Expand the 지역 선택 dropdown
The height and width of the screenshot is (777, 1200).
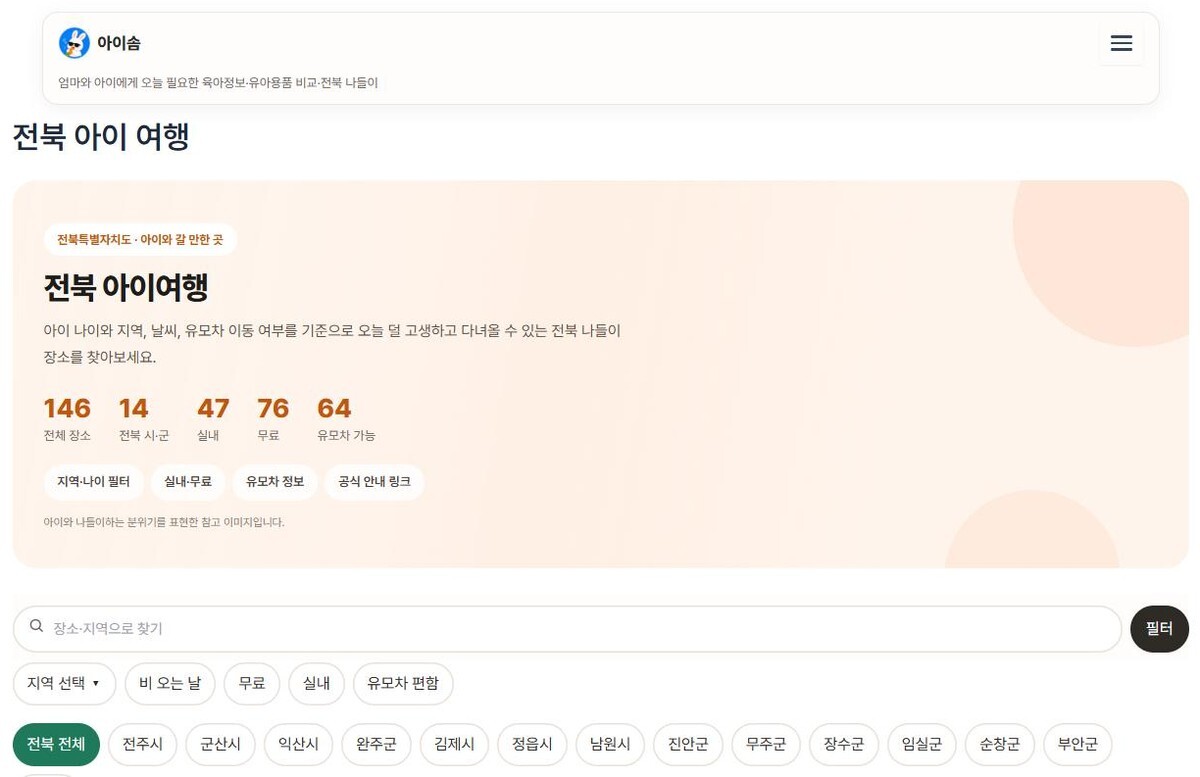click(64, 684)
